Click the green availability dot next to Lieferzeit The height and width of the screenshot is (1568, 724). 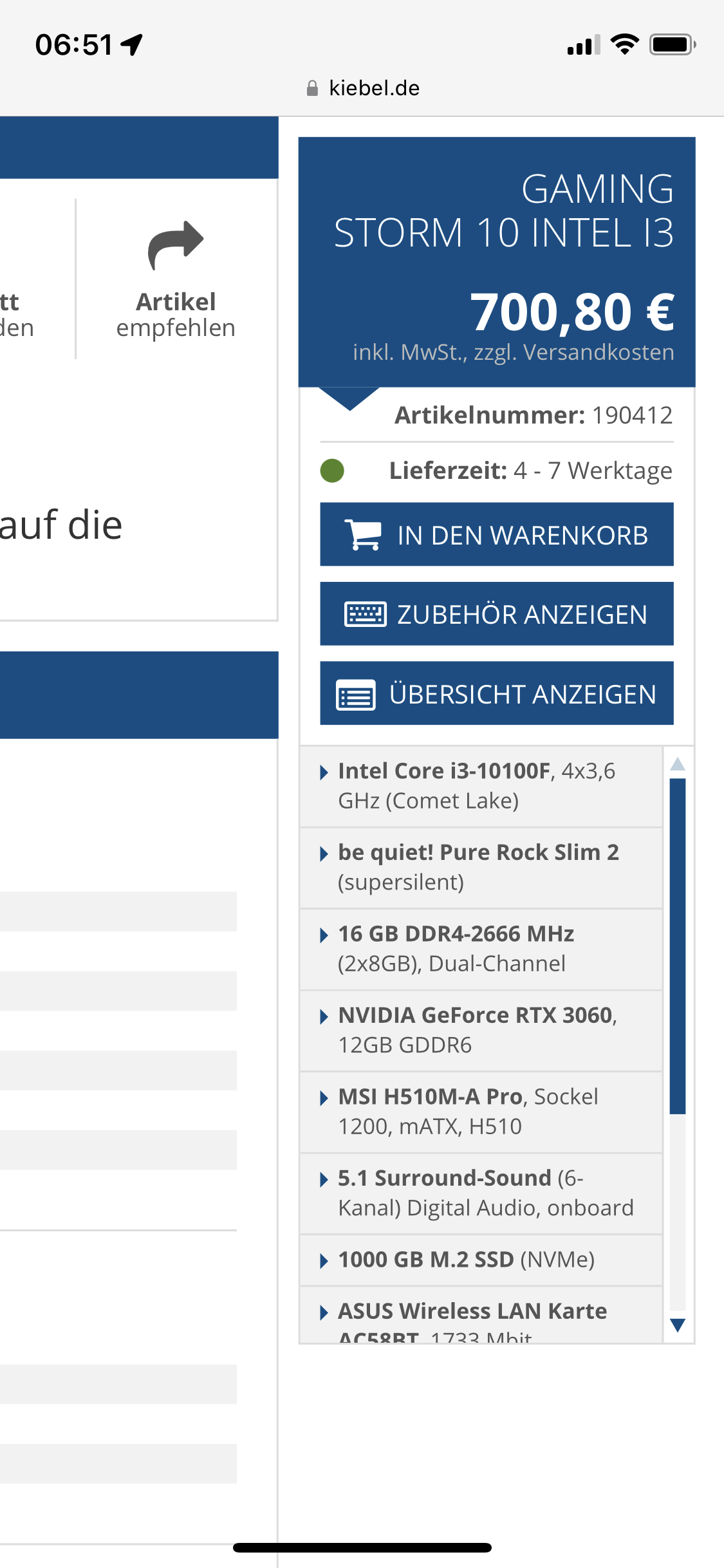point(332,471)
